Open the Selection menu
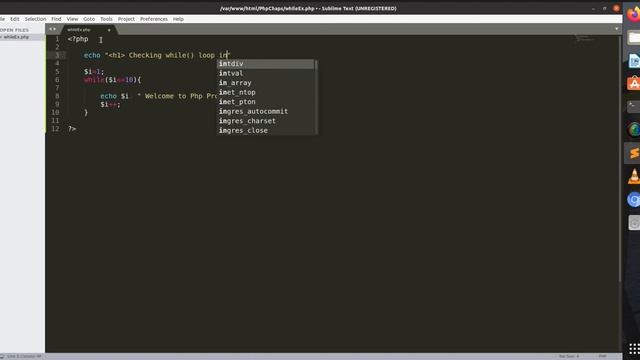Viewport: 640px width, 360px height. pos(35,19)
